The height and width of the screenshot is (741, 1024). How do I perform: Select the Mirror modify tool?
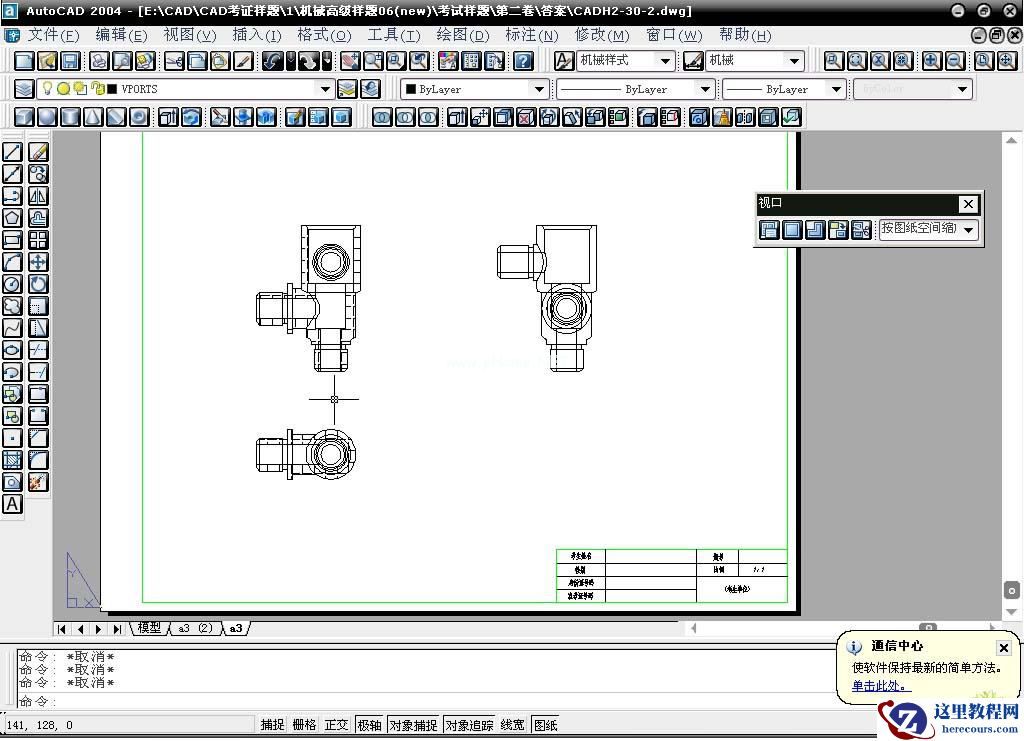pyautogui.click(x=38, y=196)
